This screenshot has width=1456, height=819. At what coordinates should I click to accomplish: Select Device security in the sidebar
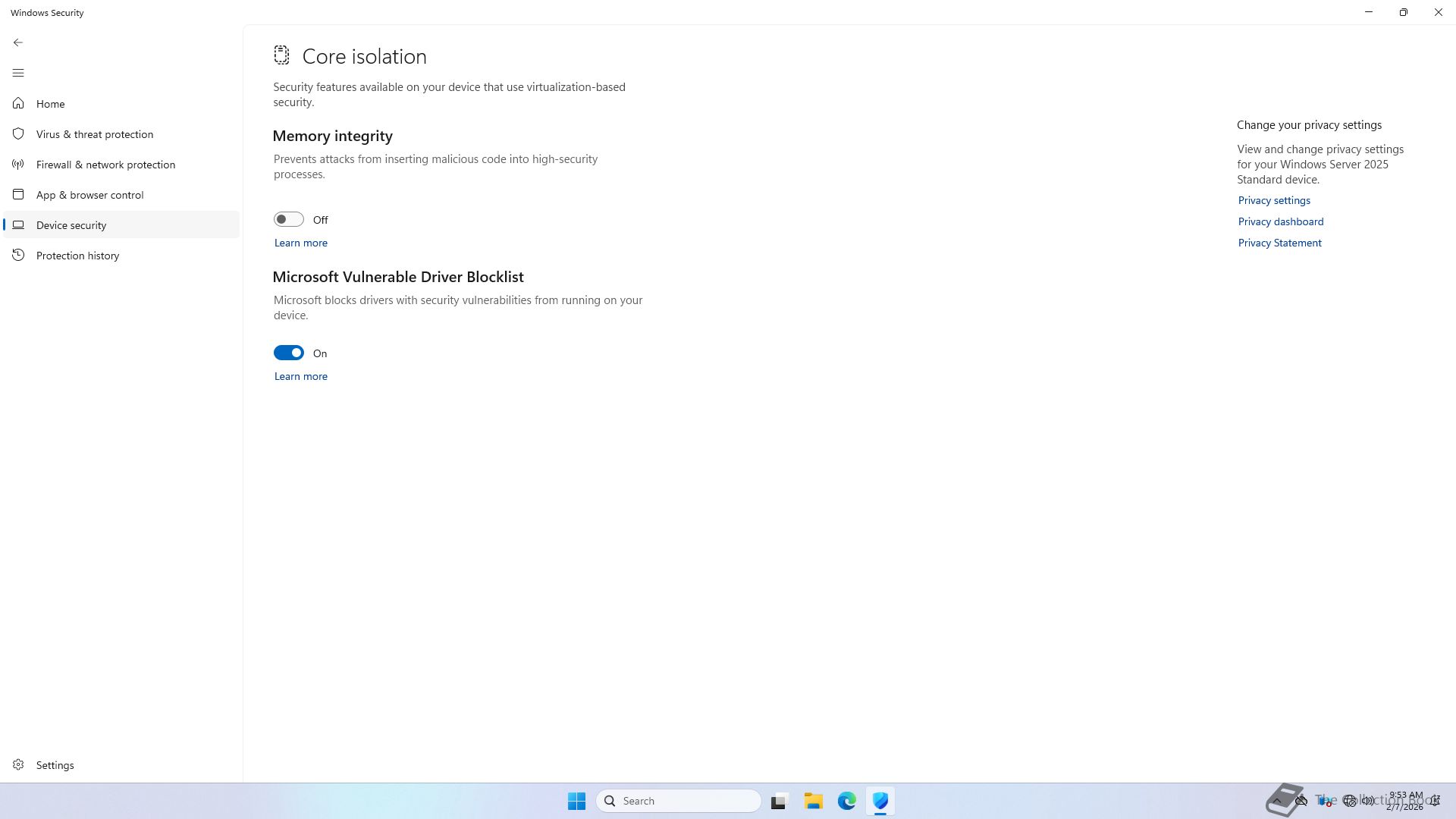click(x=71, y=225)
